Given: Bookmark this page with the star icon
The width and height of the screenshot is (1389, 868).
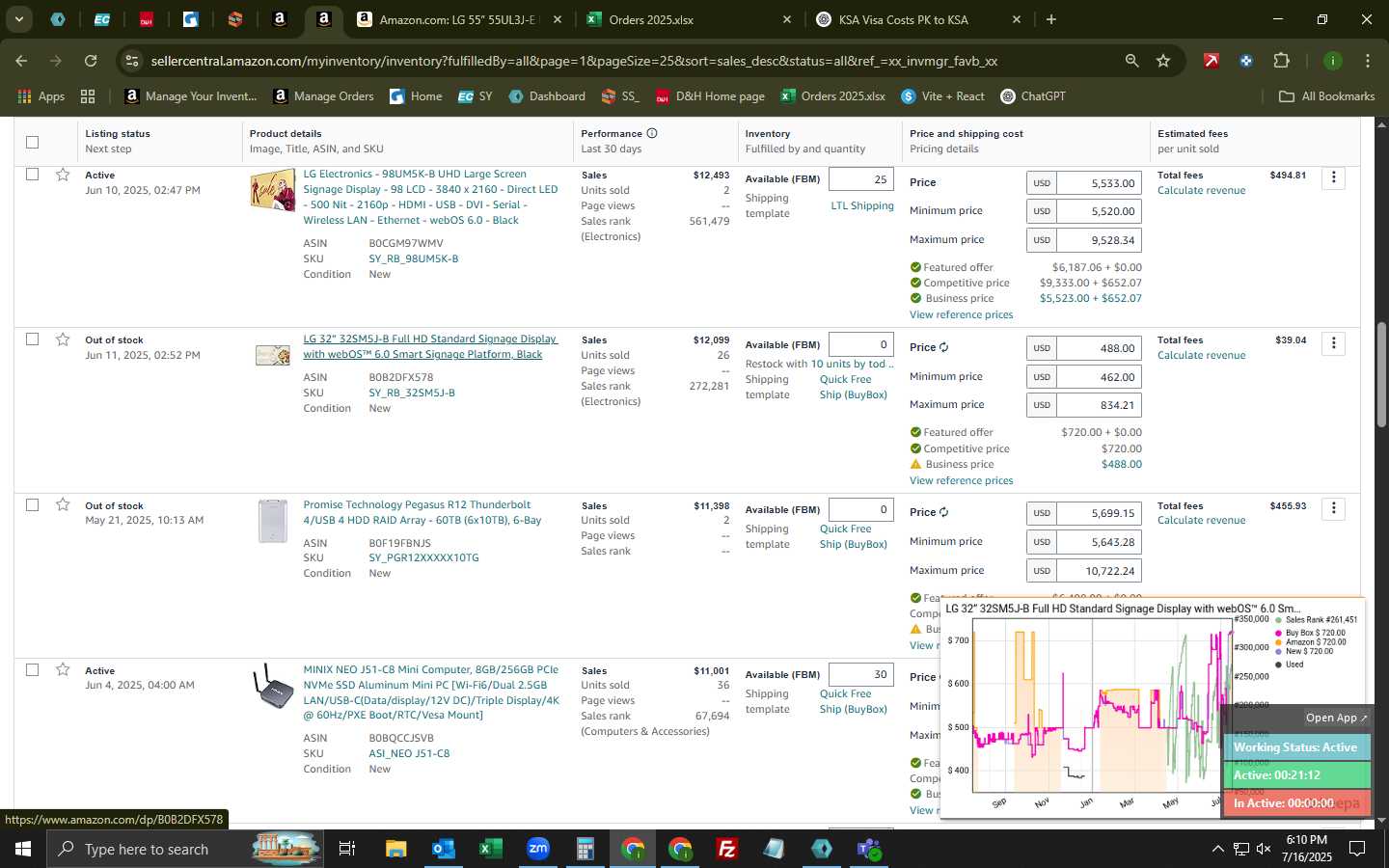Looking at the screenshot, I should [x=1163, y=61].
